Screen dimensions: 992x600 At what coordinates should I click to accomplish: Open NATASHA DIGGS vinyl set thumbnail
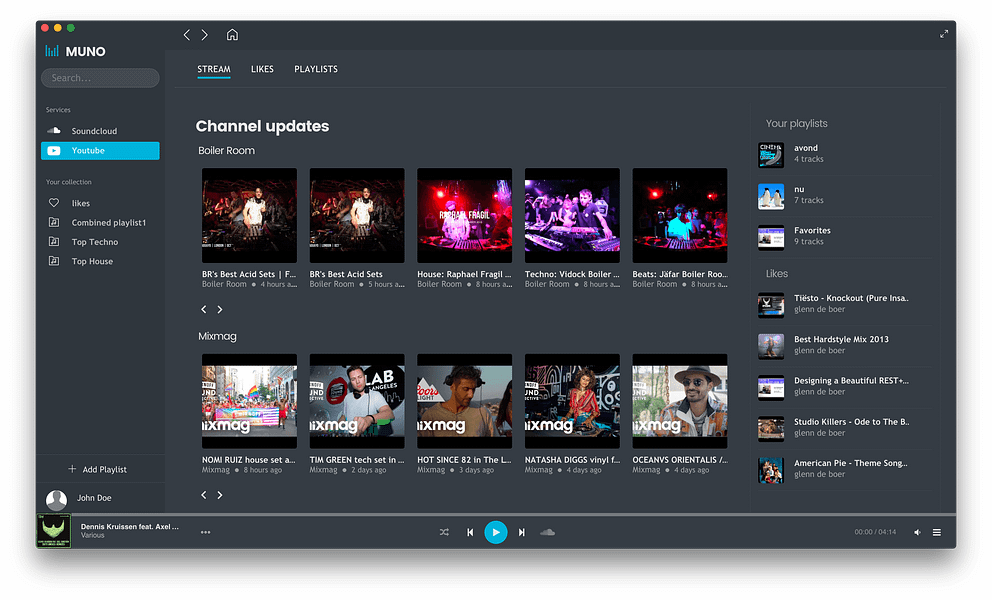coord(572,401)
